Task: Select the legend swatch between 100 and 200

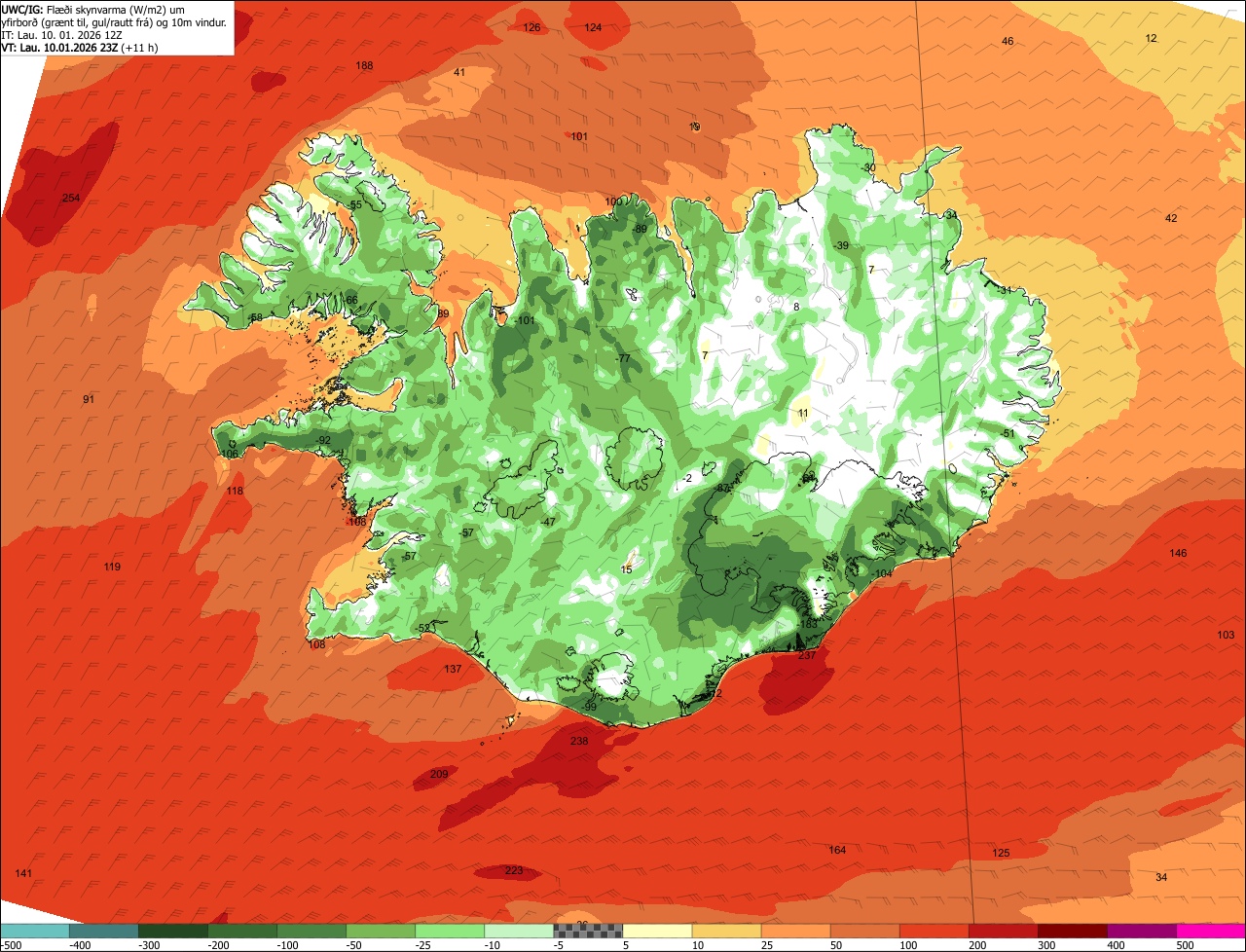Action: point(933,932)
